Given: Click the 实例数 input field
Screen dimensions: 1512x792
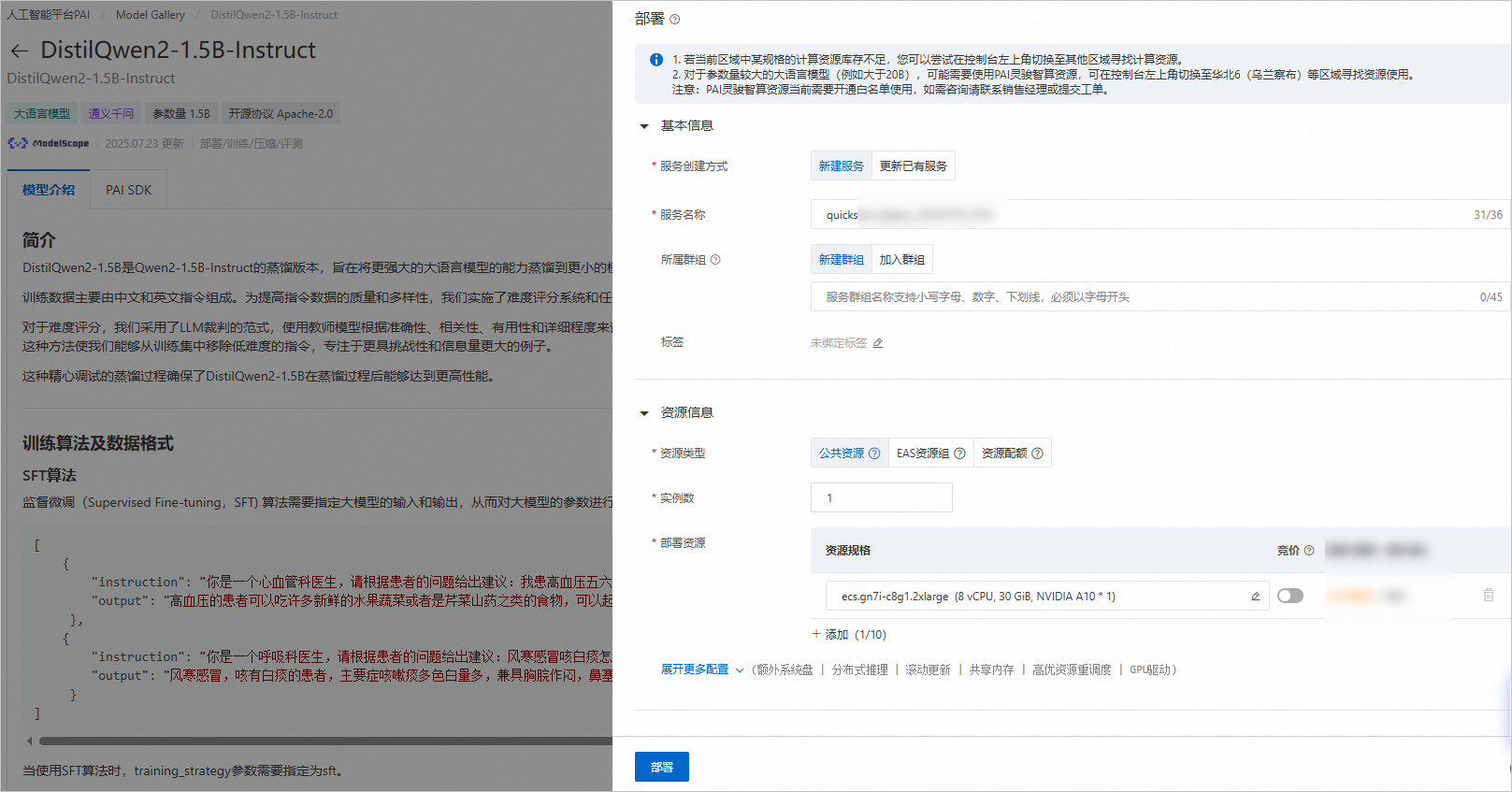Looking at the screenshot, I should [882, 497].
